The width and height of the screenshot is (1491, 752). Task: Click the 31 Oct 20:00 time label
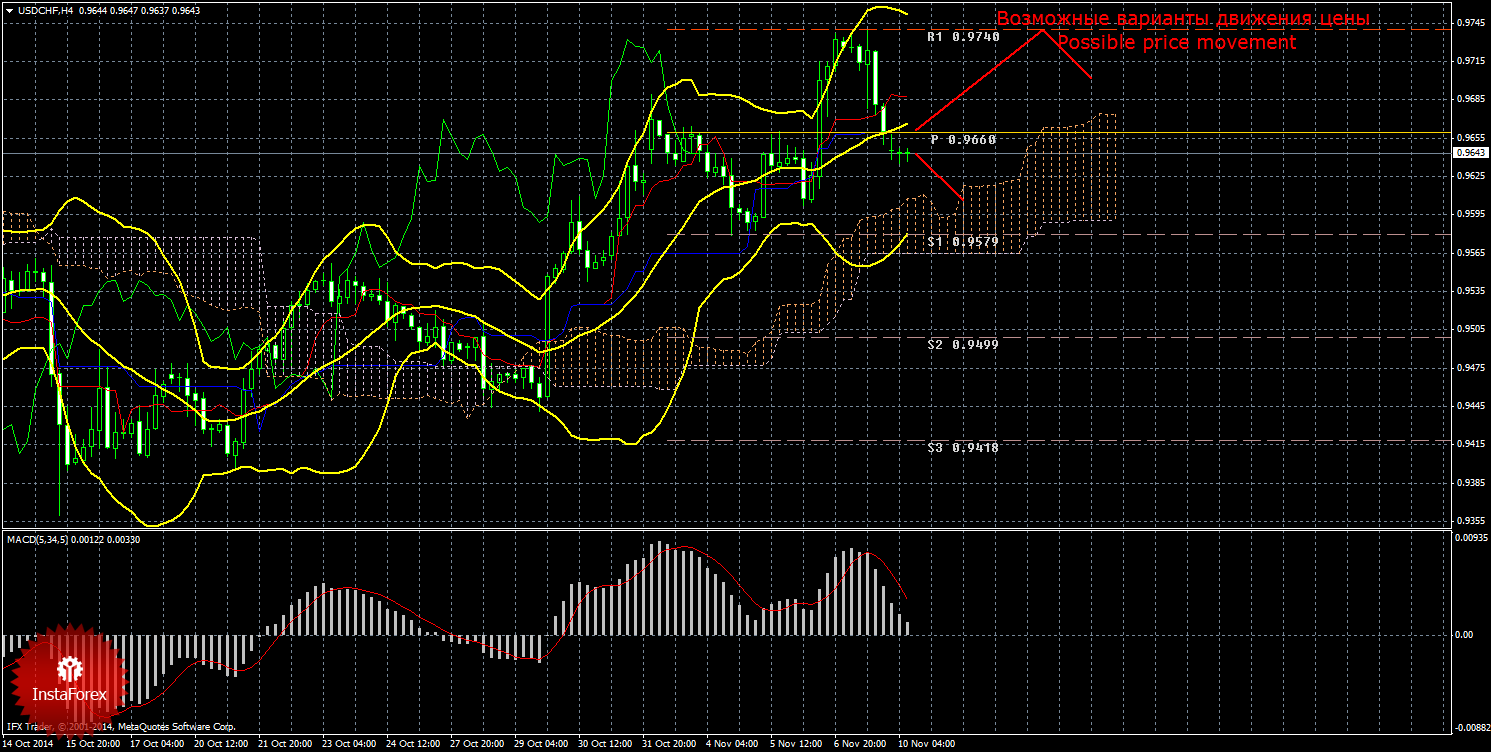click(x=669, y=744)
